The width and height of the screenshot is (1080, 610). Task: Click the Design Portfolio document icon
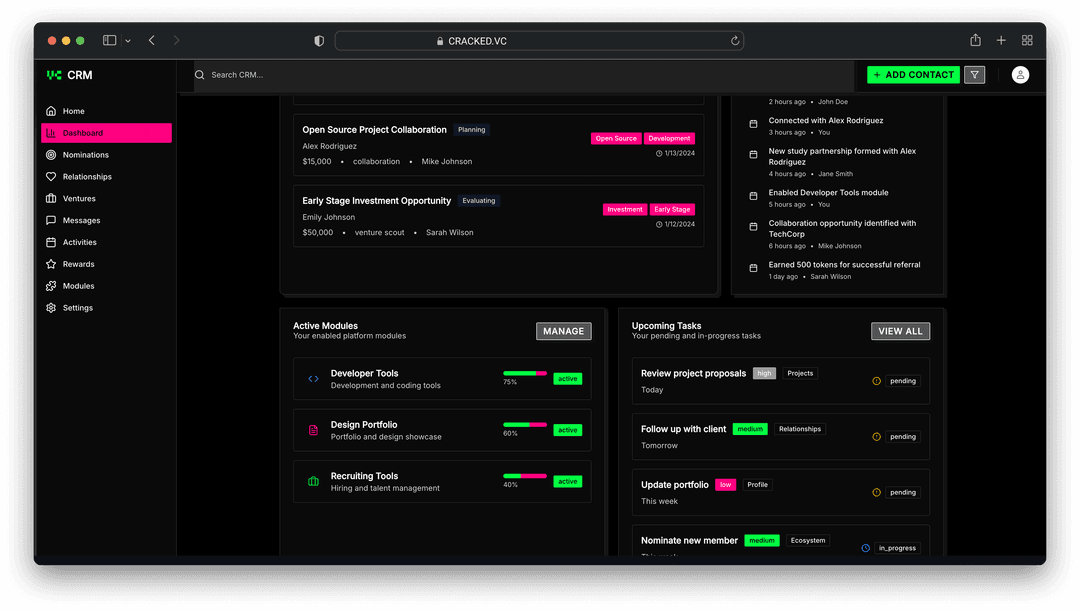click(x=313, y=430)
